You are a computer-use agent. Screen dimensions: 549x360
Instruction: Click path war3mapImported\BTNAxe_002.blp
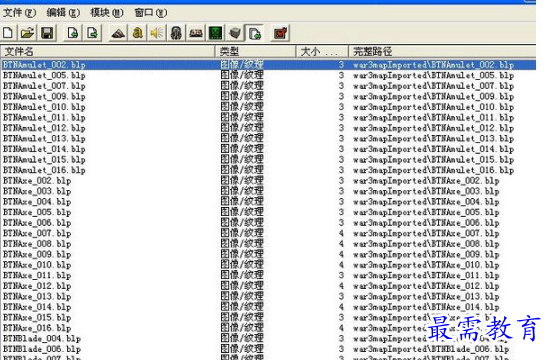point(426,181)
